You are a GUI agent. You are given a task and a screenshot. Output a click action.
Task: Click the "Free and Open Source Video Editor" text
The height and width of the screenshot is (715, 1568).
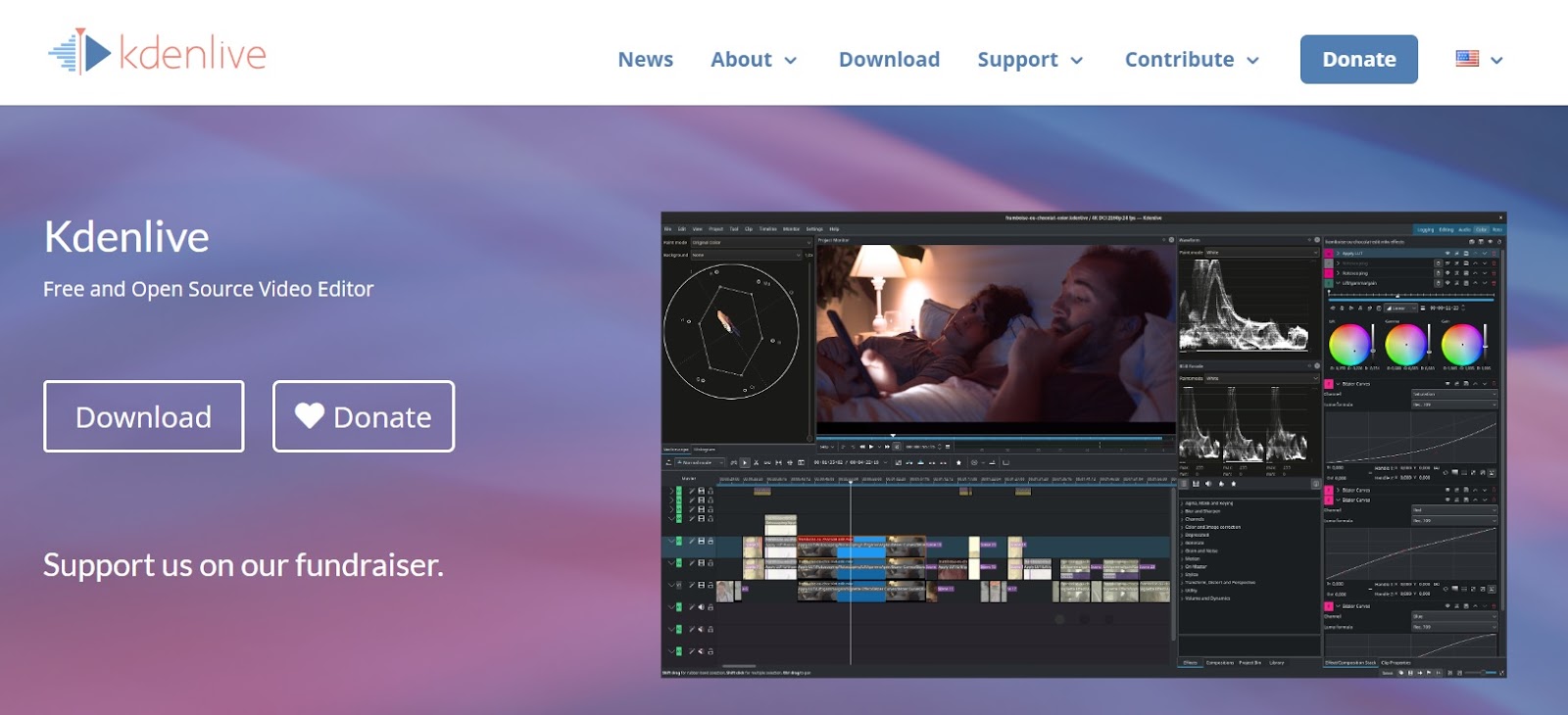click(x=208, y=289)
